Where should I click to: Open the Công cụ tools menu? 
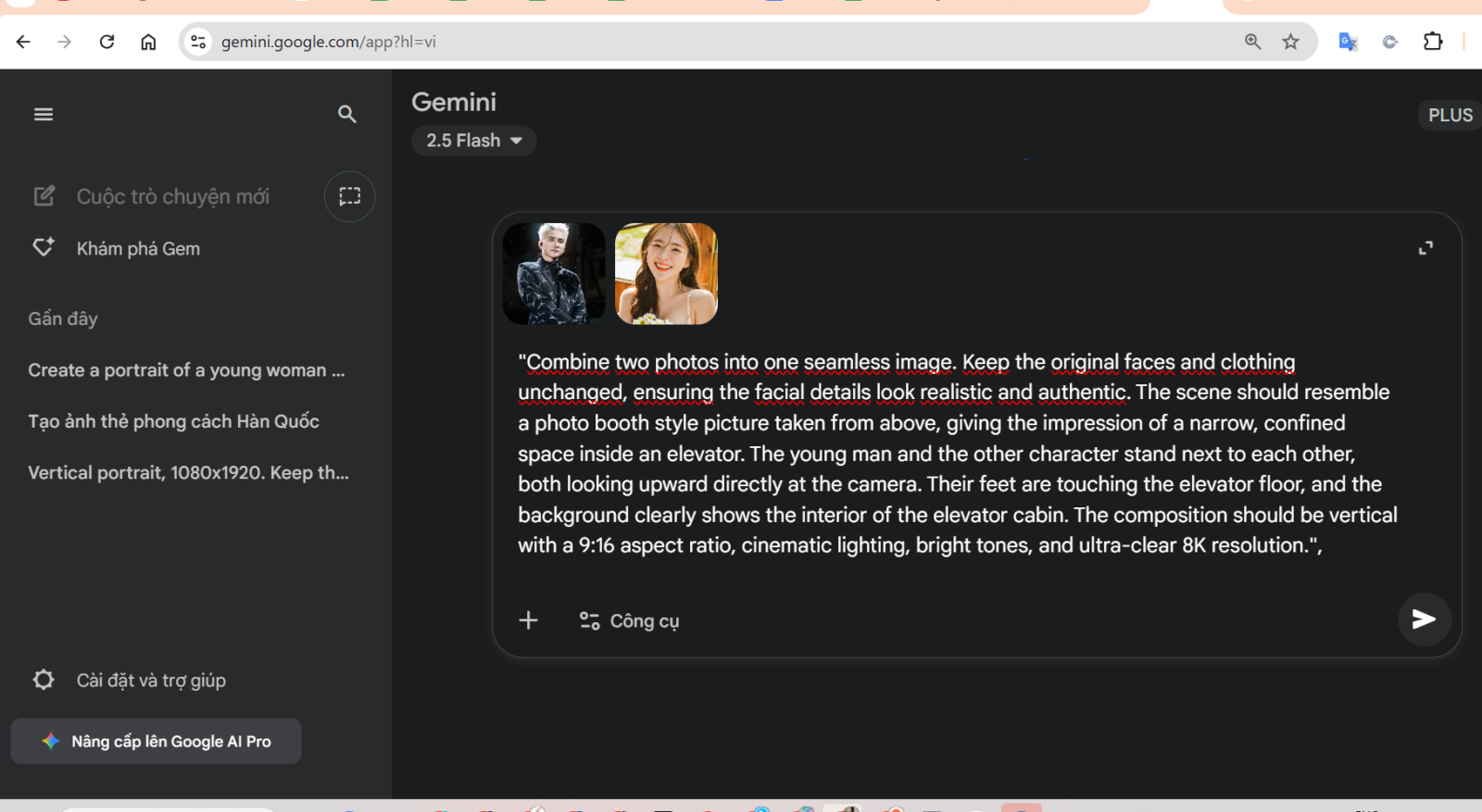[x=630, y=621]
